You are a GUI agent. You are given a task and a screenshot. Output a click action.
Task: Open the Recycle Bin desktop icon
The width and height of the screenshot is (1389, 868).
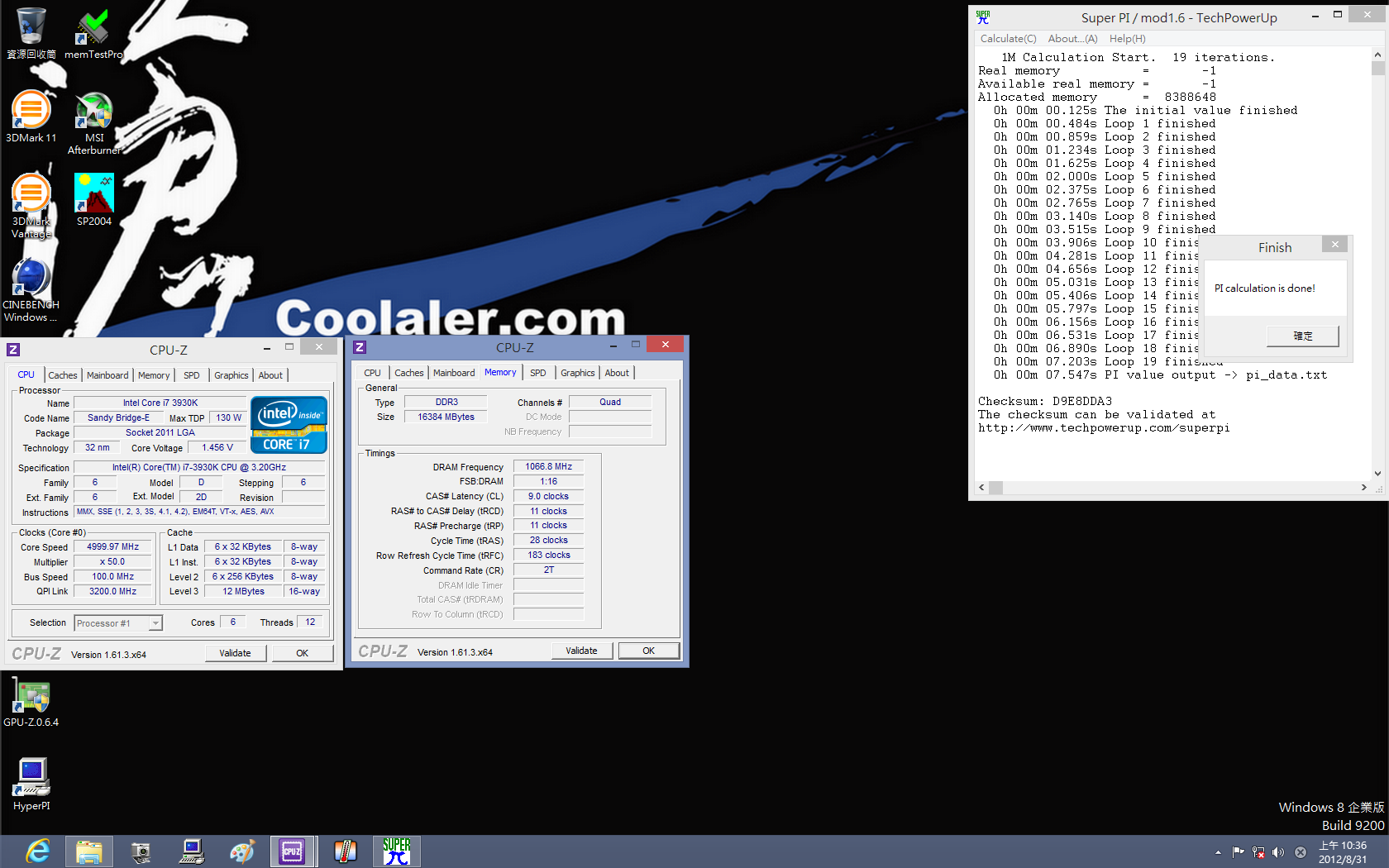tap(31, 33)
